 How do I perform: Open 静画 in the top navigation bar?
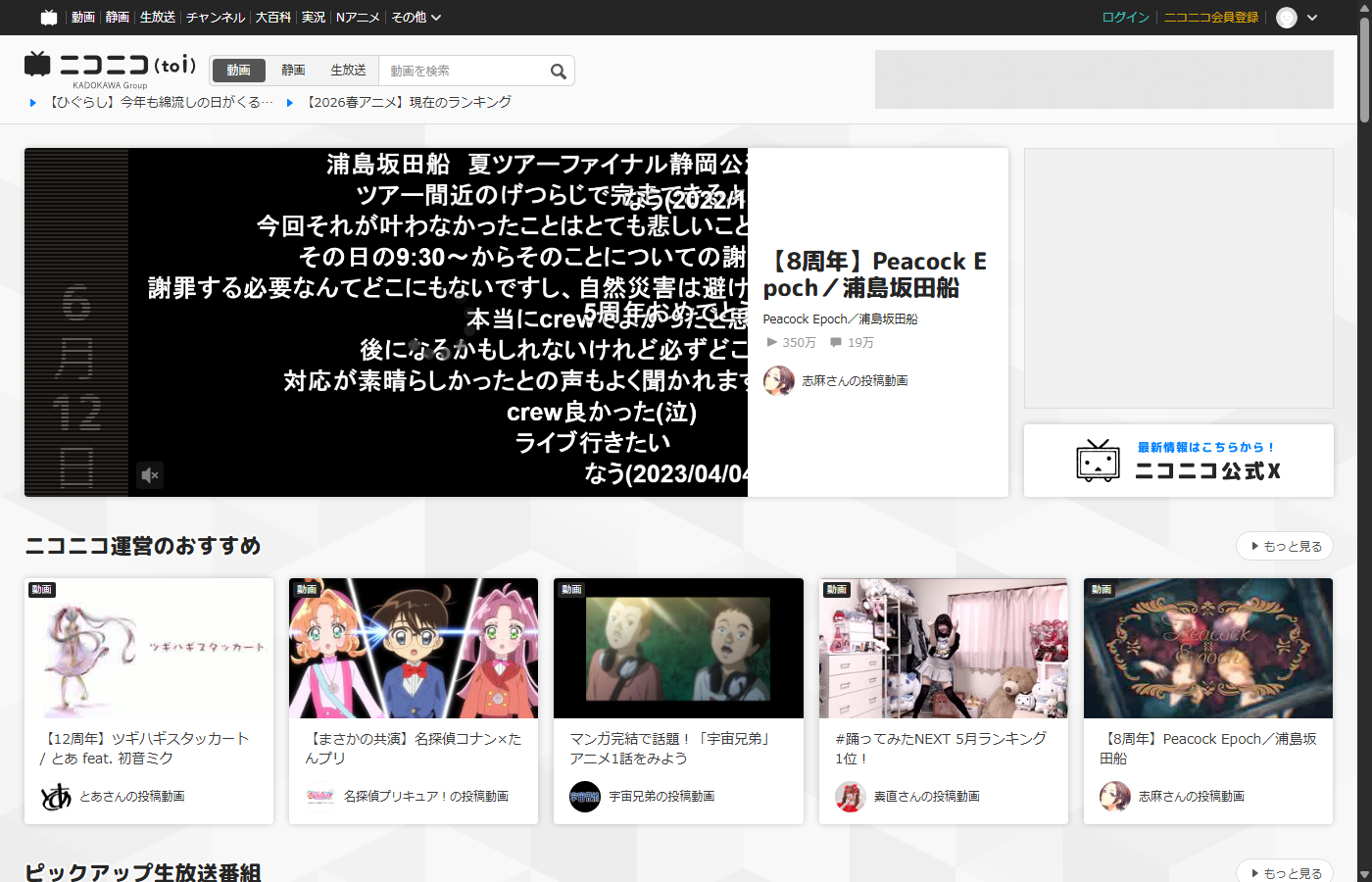tap(118, 18)
